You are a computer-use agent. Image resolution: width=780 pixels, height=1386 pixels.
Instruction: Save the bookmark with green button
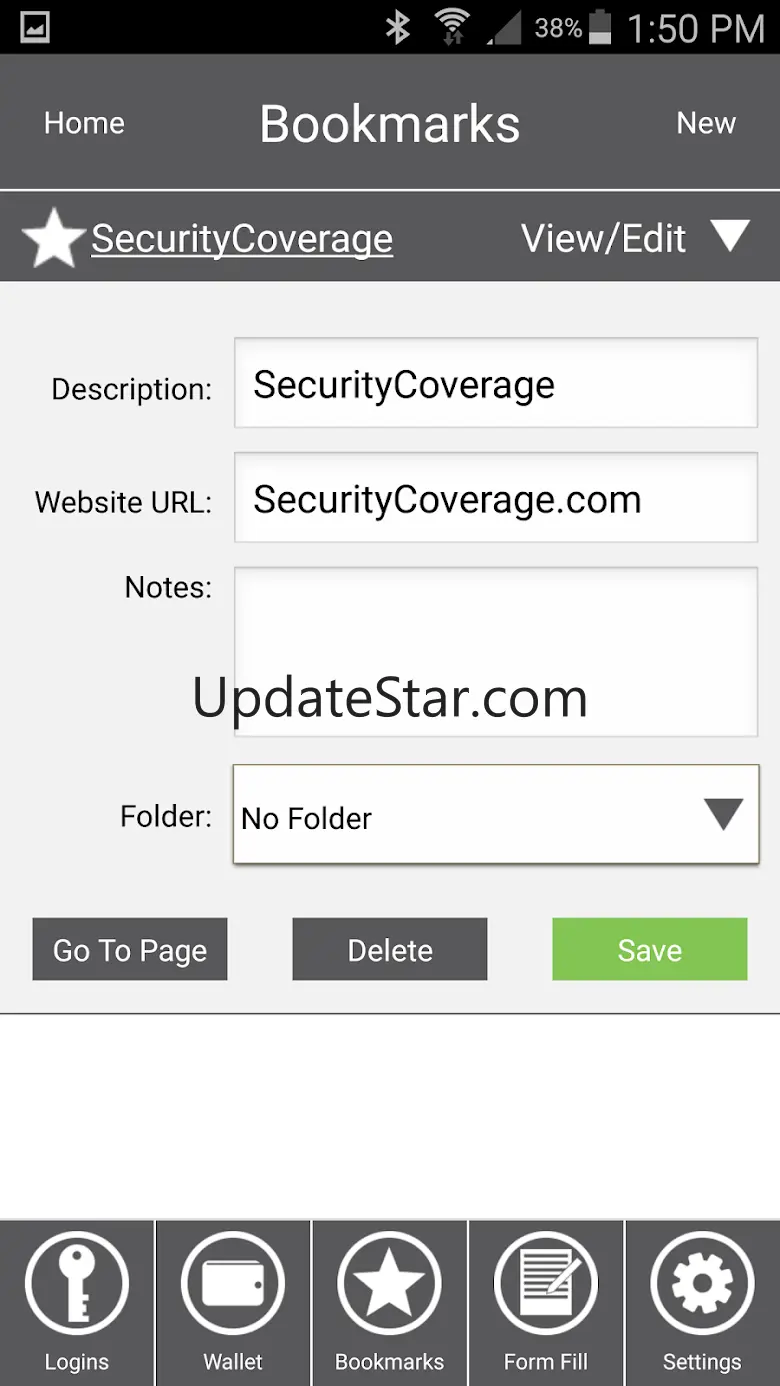point(650,949)
